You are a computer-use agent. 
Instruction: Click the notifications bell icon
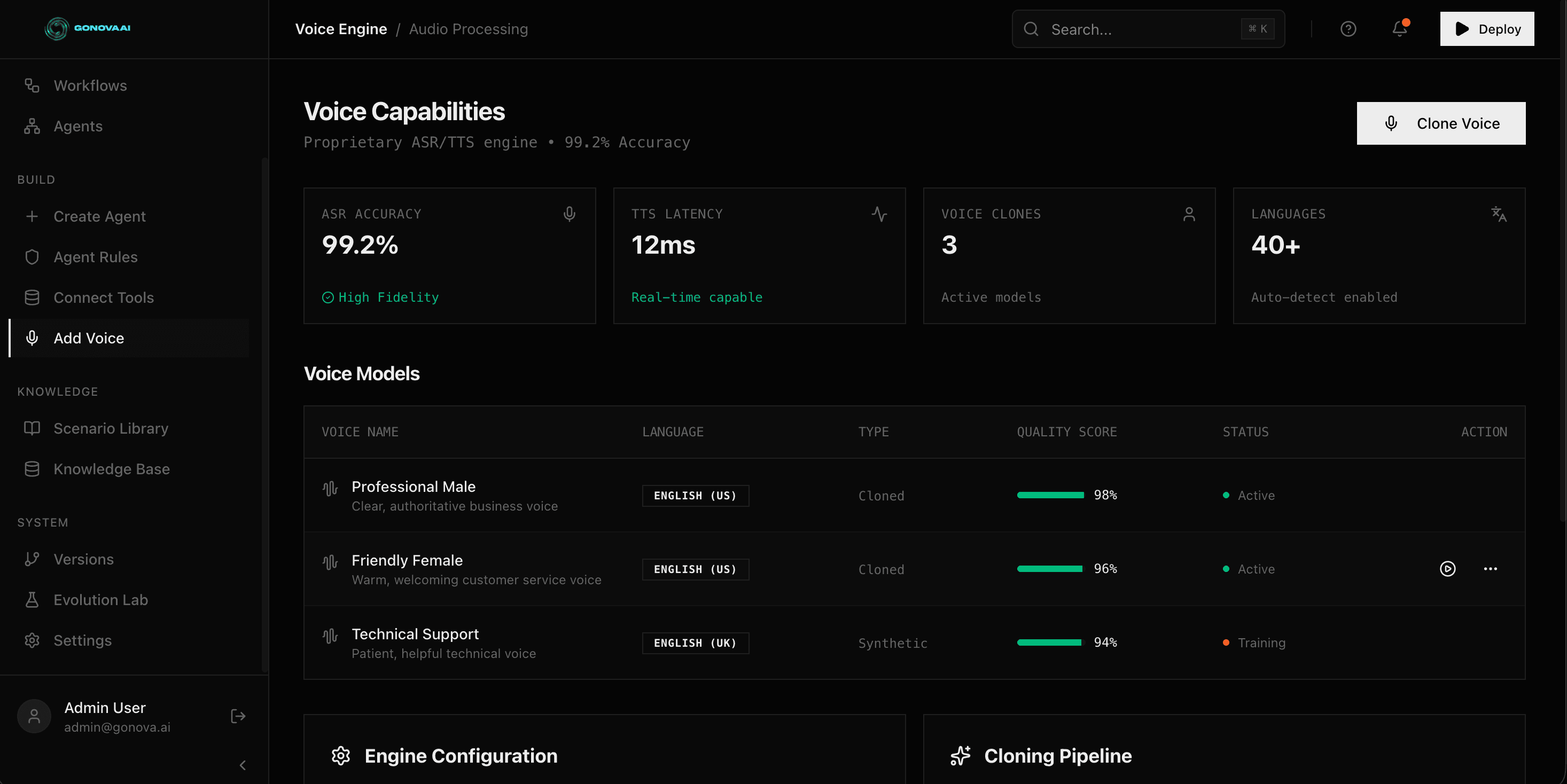point(1399,29)
